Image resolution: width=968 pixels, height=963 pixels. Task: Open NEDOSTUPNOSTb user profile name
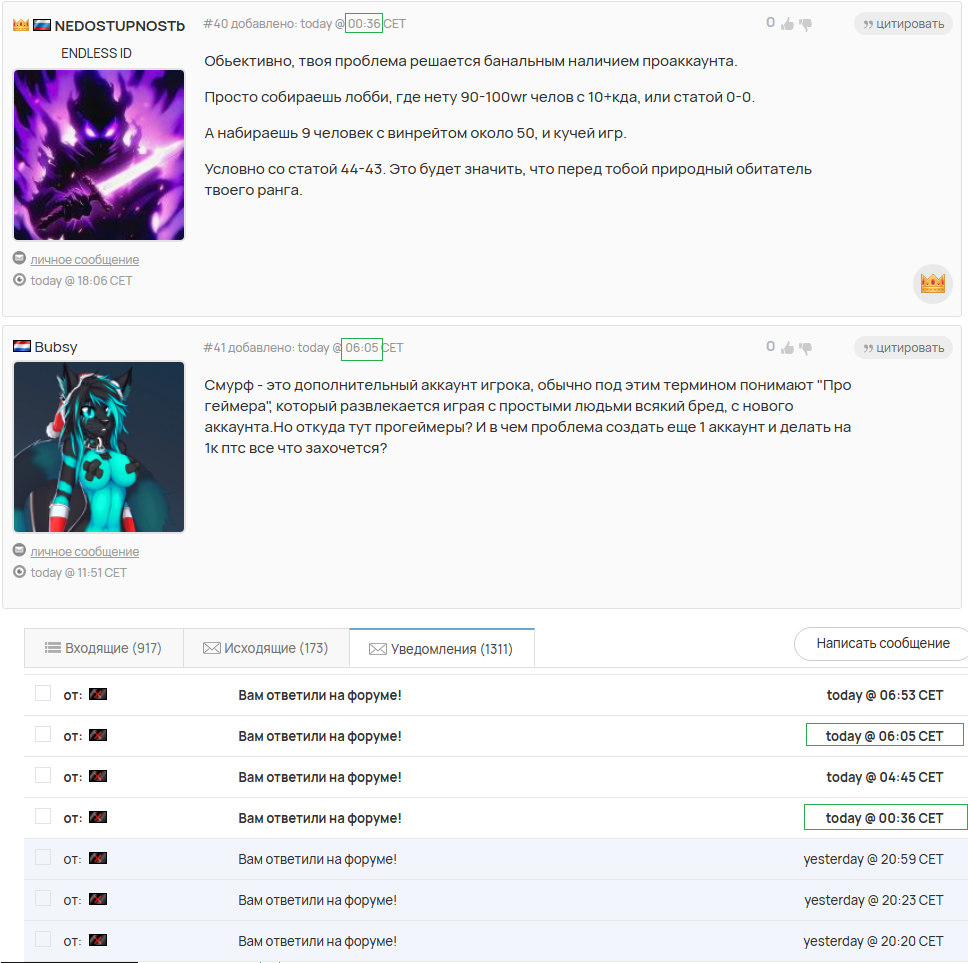[120, 26]
